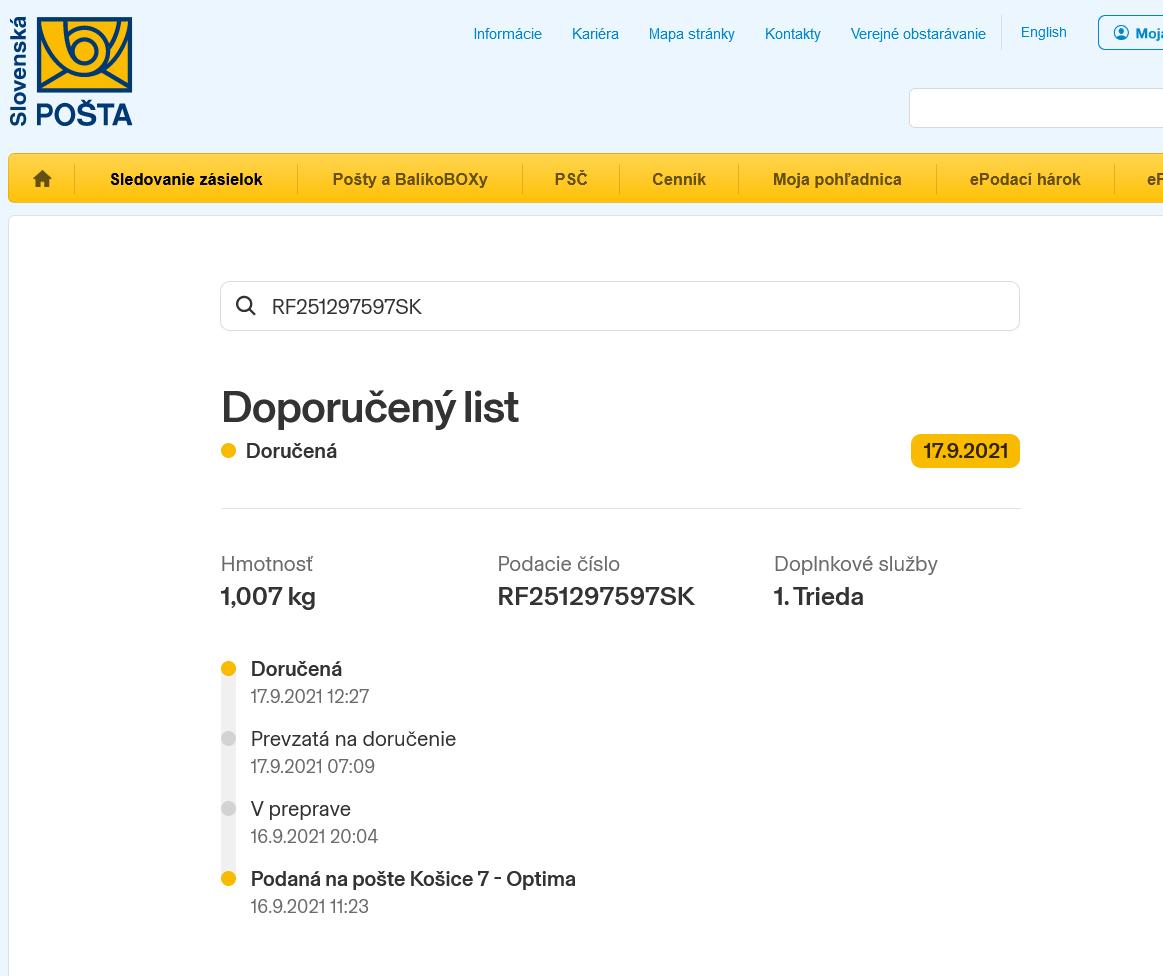Open Verejné obstarávanie link
This screenshot has height=976, width=1163.
918,34
